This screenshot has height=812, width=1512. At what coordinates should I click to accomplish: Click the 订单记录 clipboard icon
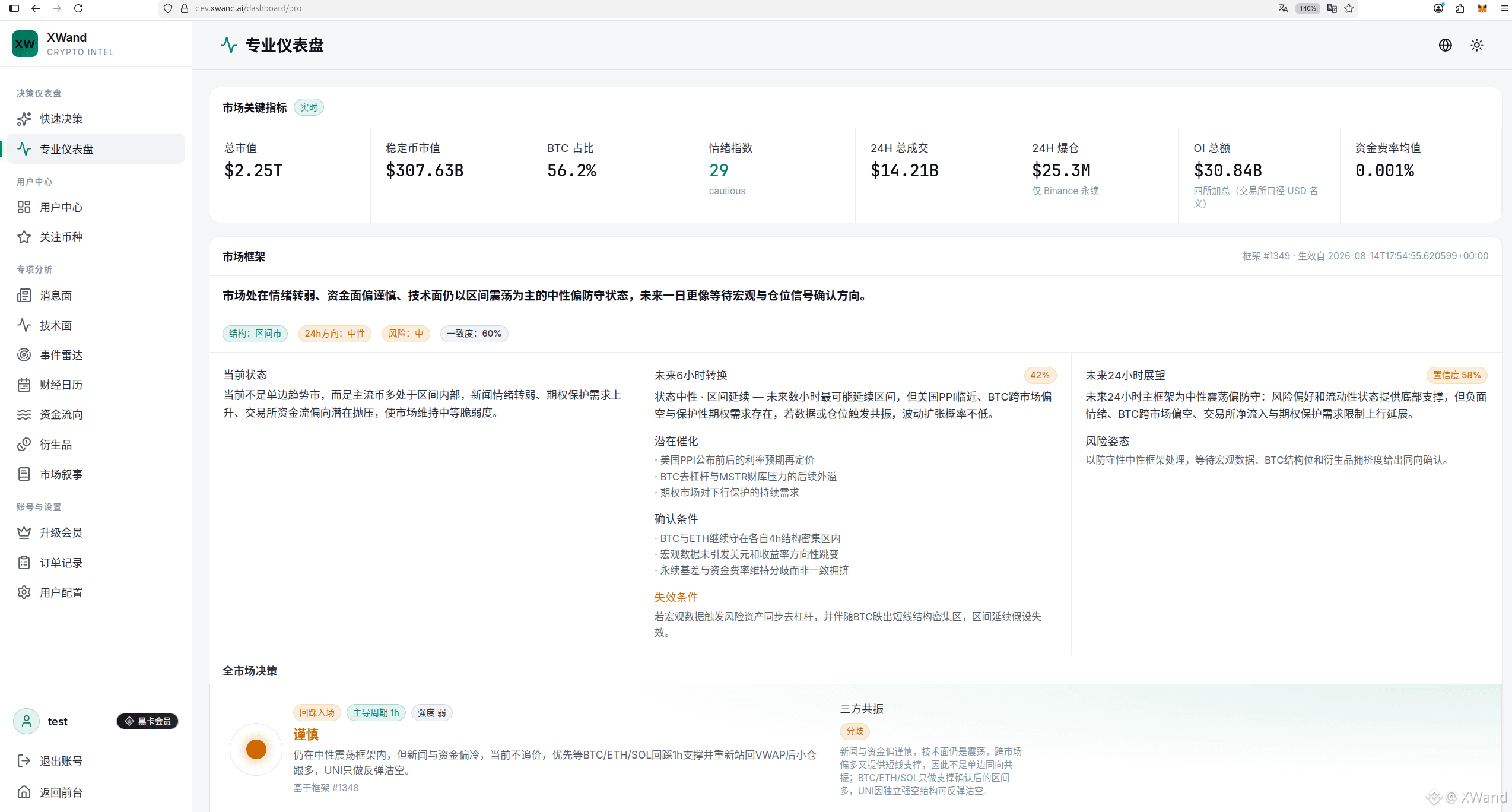24,563
